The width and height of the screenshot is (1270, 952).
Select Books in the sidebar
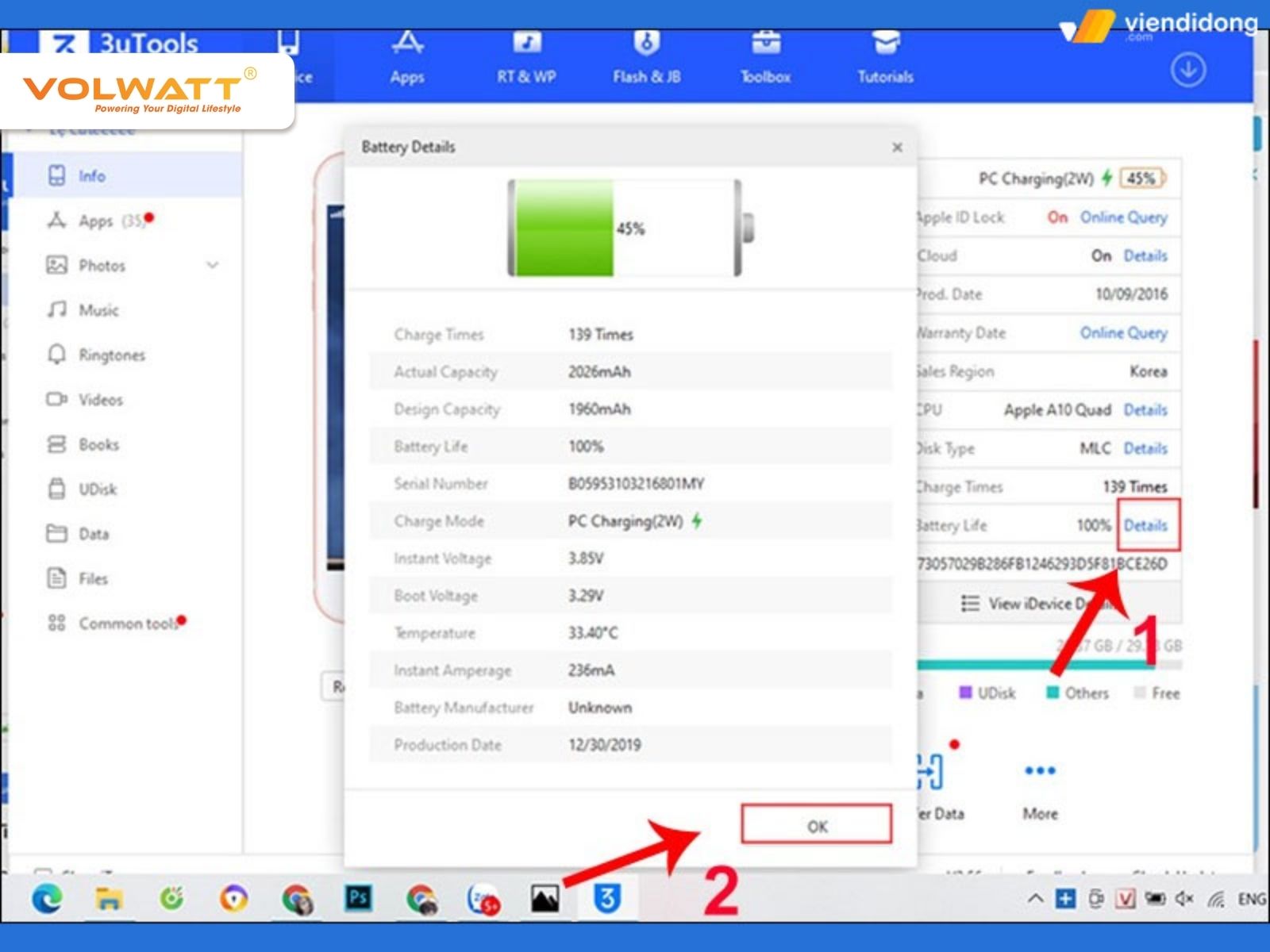pos(98,444)
